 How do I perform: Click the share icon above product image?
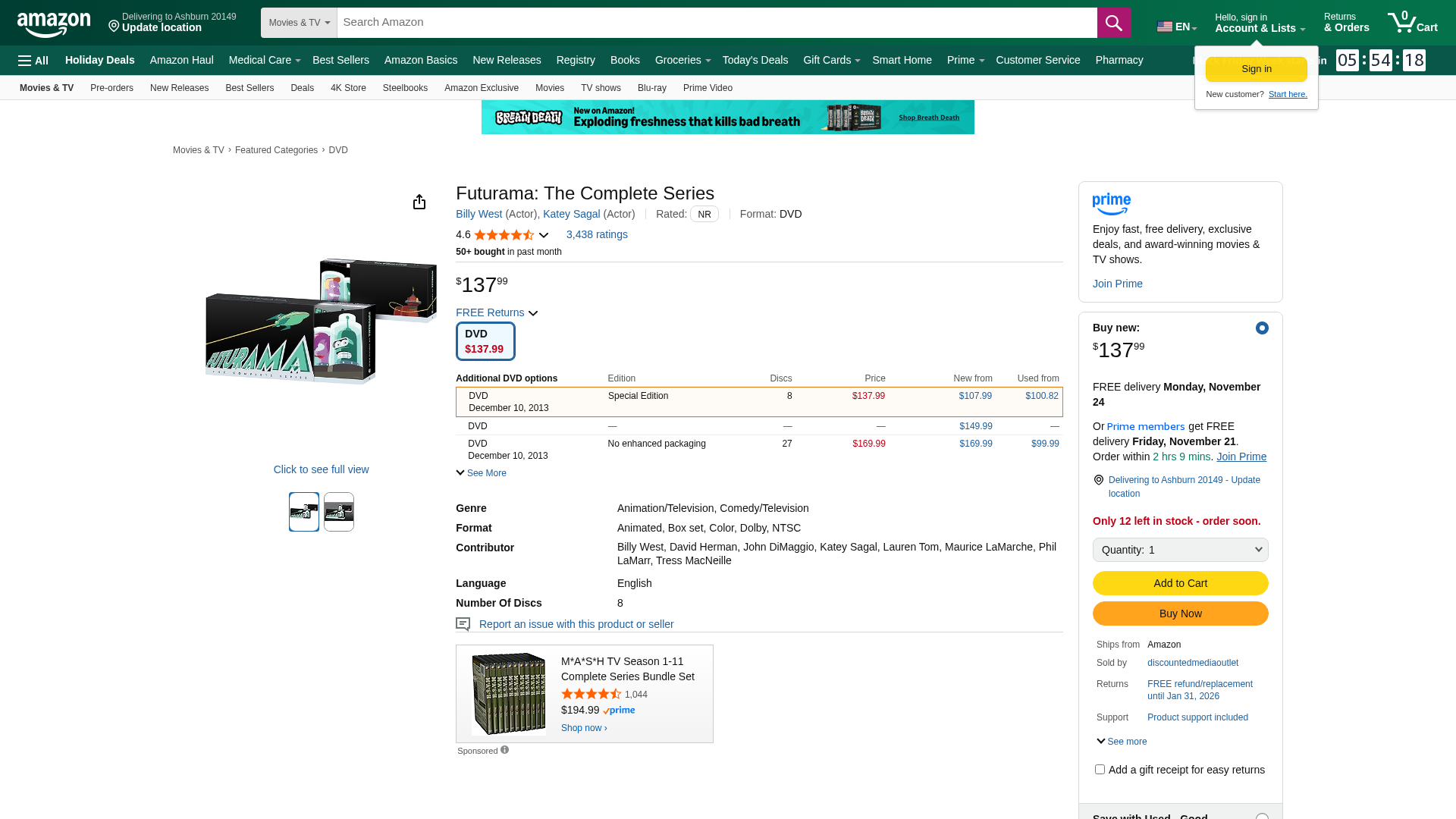point(419,202)
